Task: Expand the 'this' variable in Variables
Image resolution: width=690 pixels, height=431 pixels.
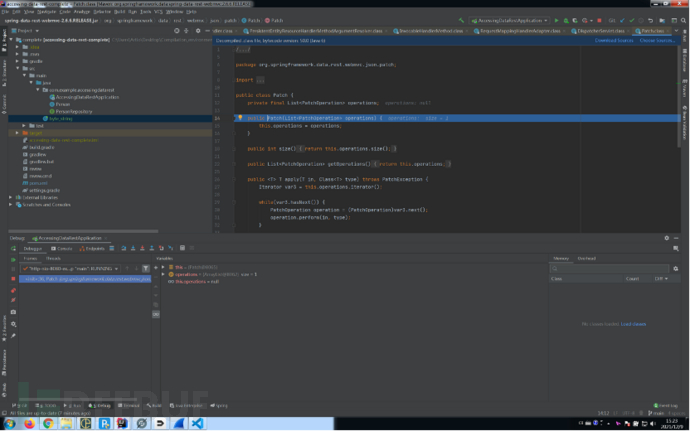Action: click(x=163, y=267)
